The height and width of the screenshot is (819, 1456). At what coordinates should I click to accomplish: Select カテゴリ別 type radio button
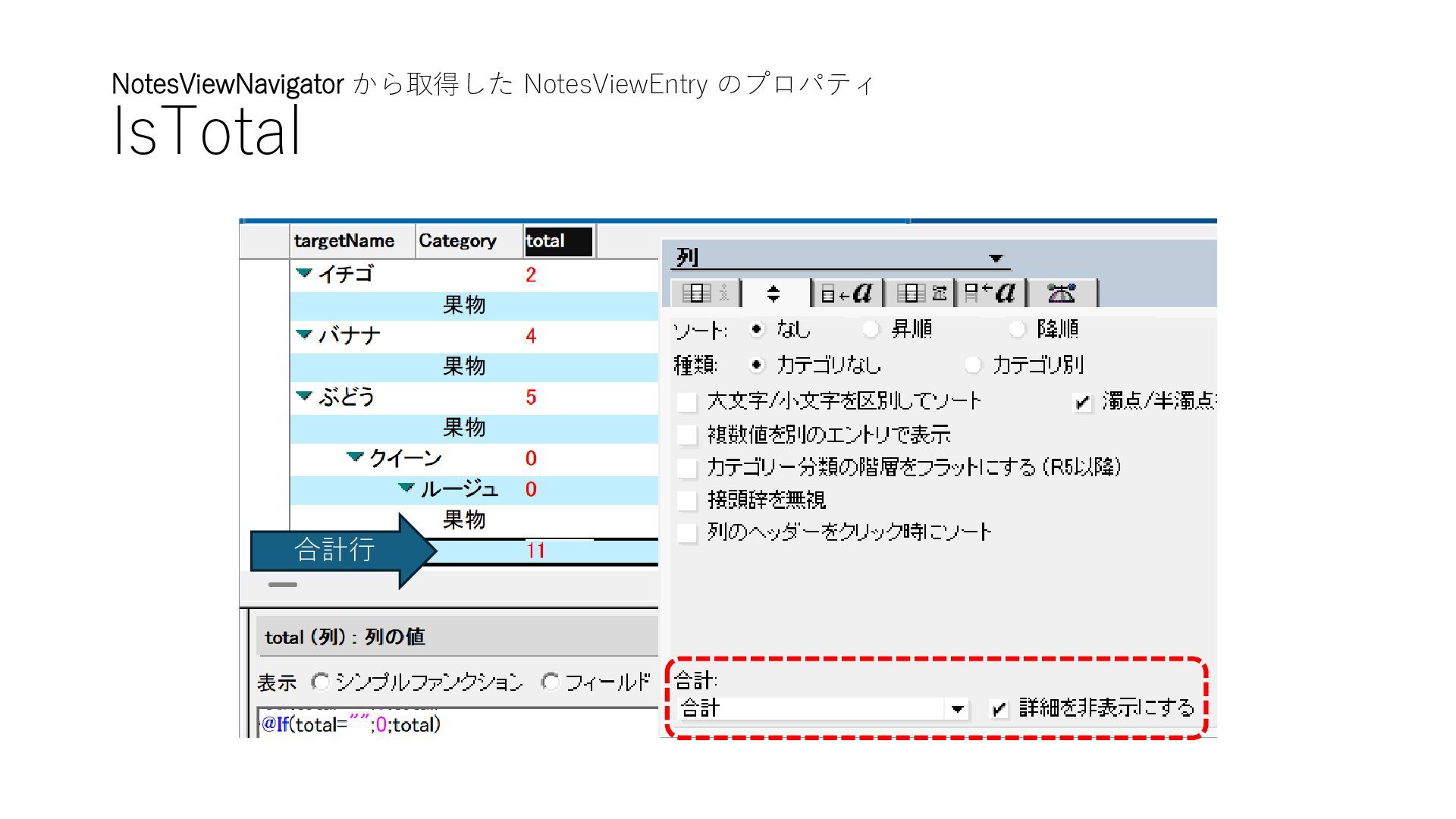point(973,366)
